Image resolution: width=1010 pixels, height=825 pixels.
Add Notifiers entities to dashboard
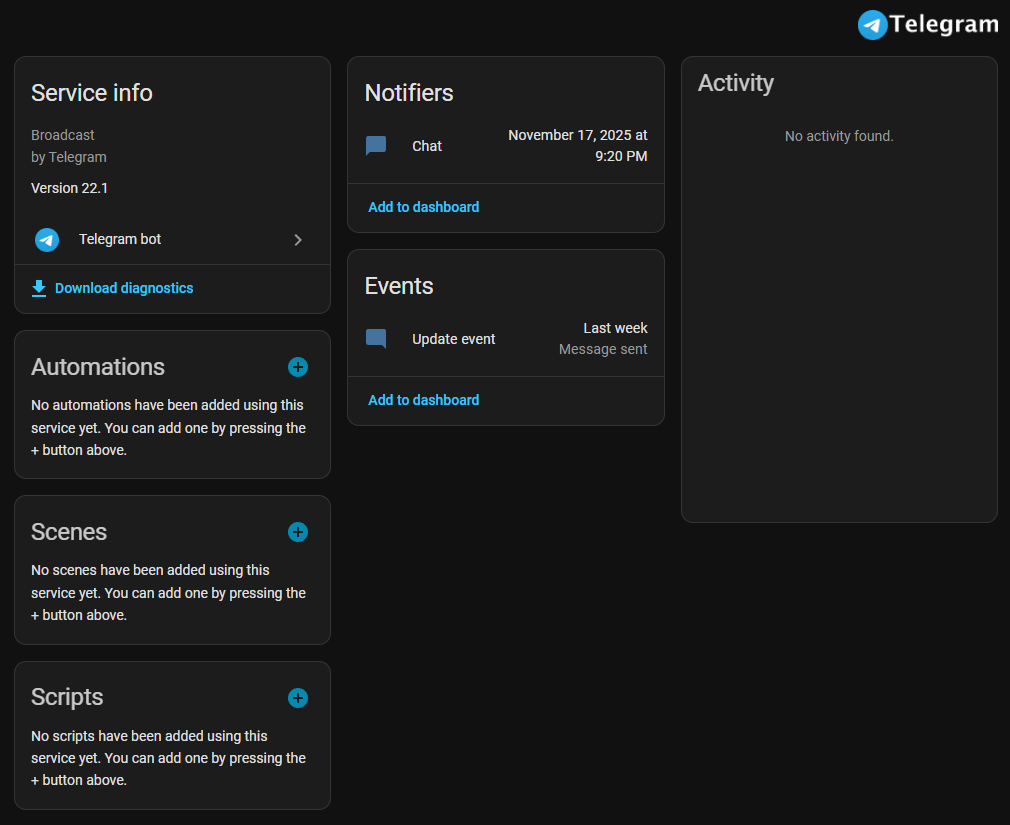click(x=424, y=207)
